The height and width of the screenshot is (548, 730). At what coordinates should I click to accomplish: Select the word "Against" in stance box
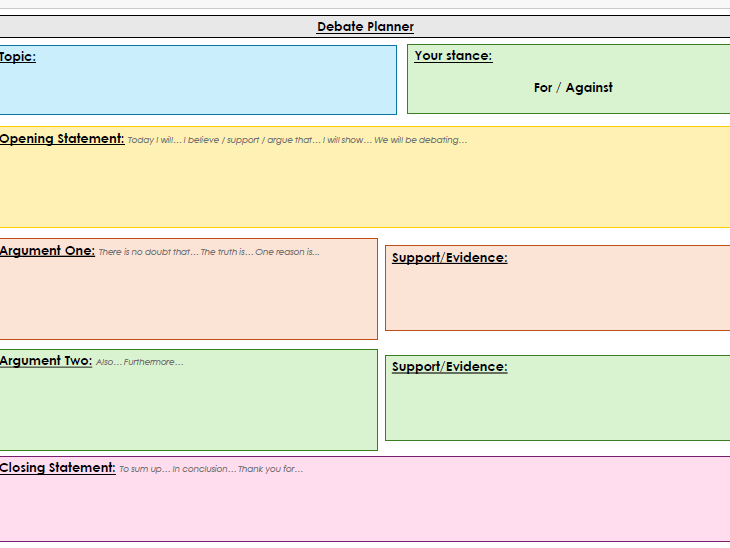coord(589,88)
